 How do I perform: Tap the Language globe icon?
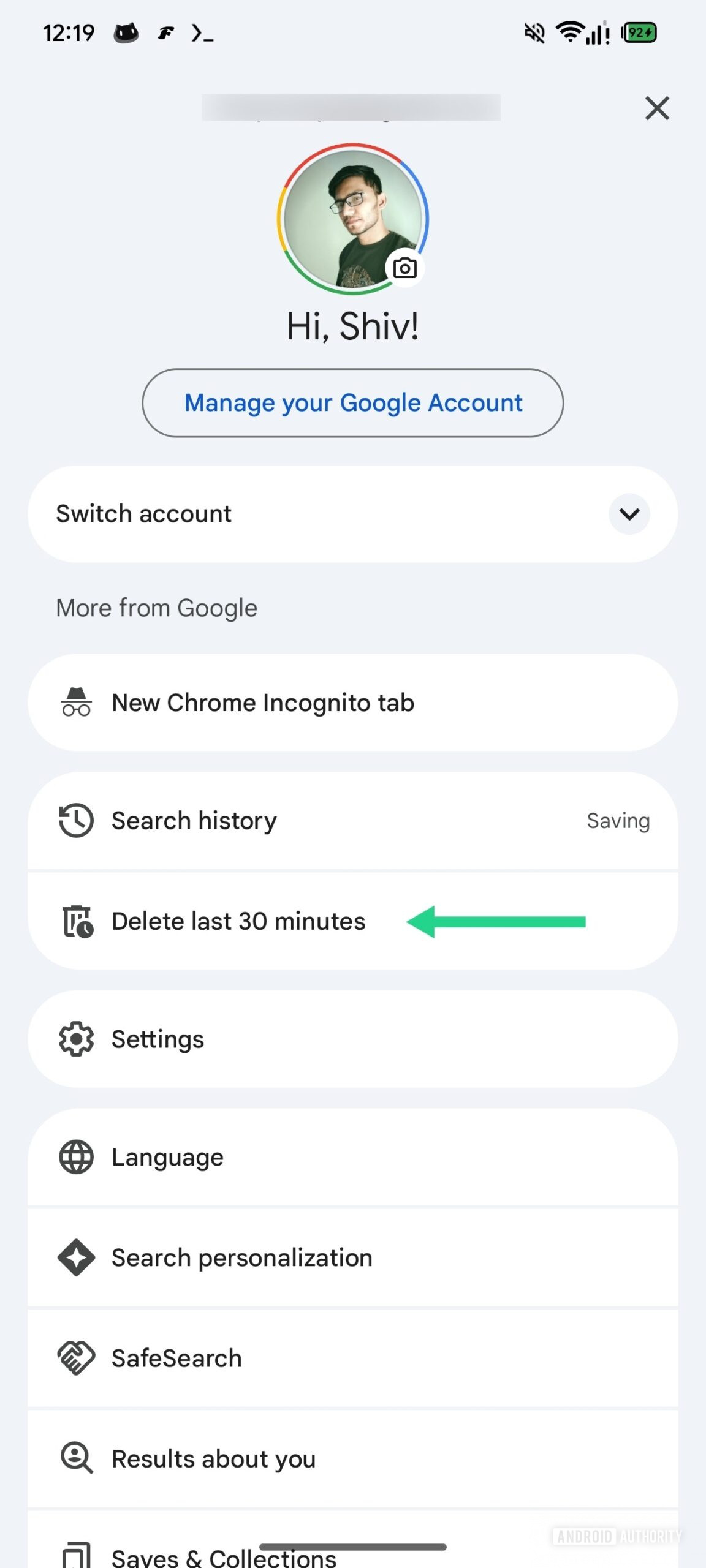(76, 1157)
